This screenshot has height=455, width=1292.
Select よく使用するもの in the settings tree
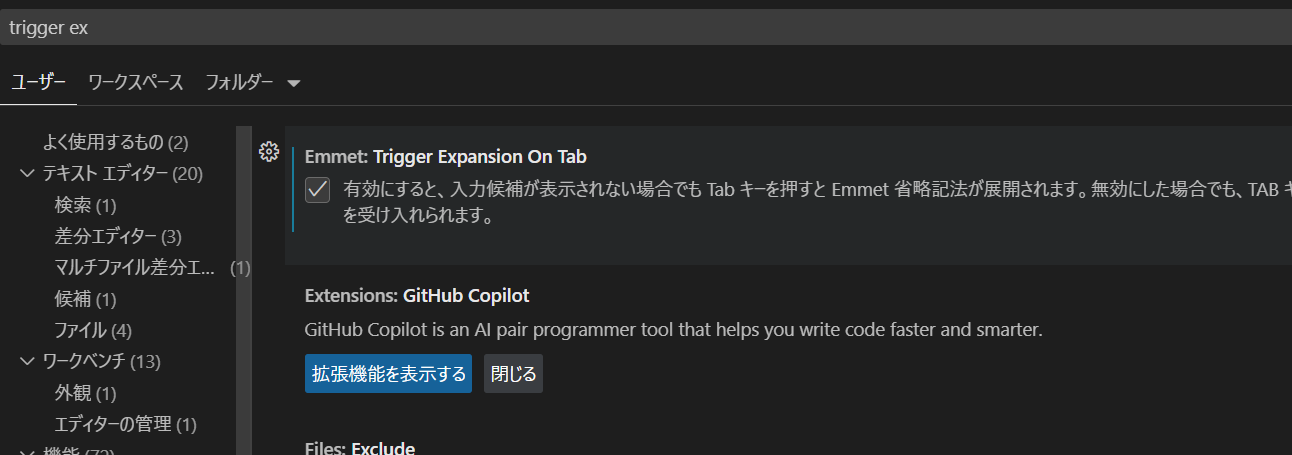pos(116,143)
